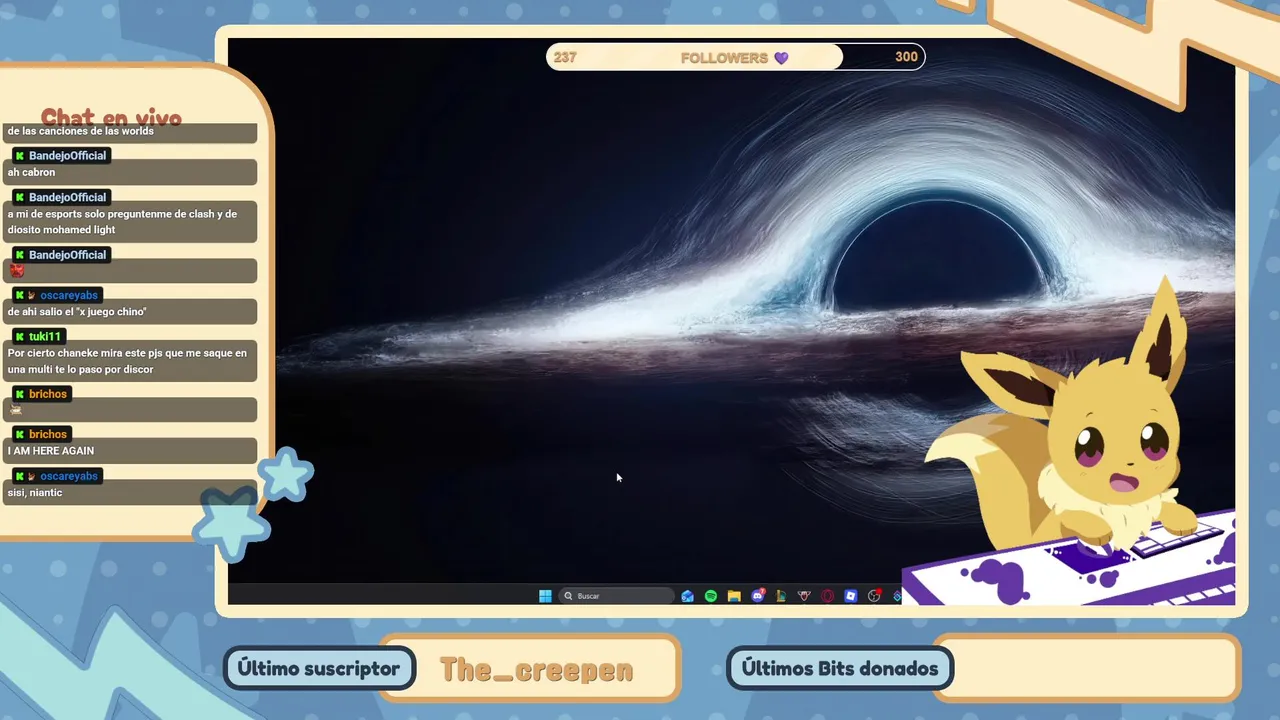The image size is (1280, 720).
Task: Click oscareyabs name above 'x juego chino' message
Action: pyautogui.click(x=69, y=296)
